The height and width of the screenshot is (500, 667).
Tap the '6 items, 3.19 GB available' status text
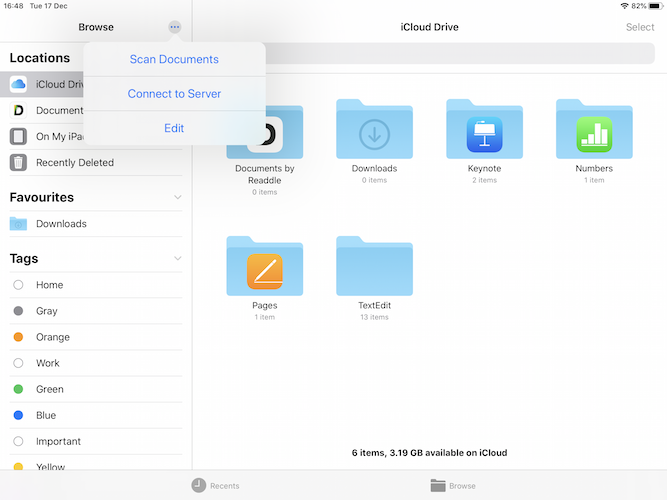tap(429, 453)
